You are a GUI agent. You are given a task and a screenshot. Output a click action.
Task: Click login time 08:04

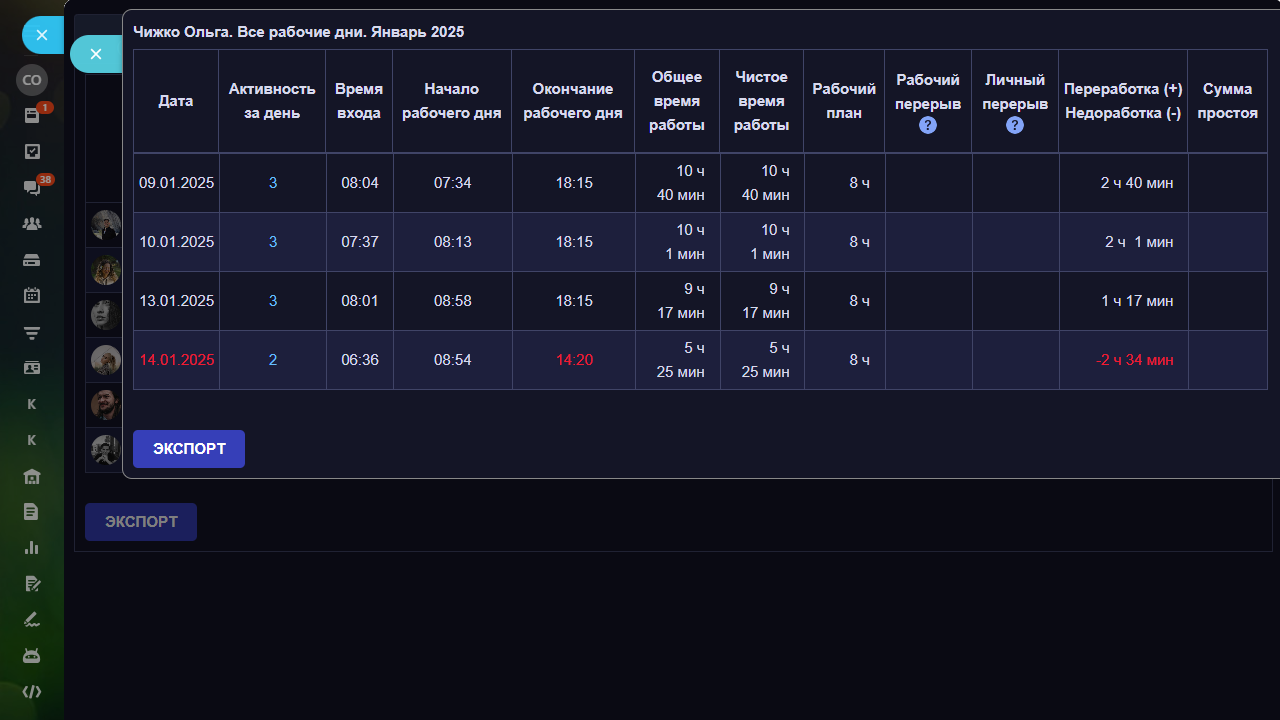pos(360,183)
